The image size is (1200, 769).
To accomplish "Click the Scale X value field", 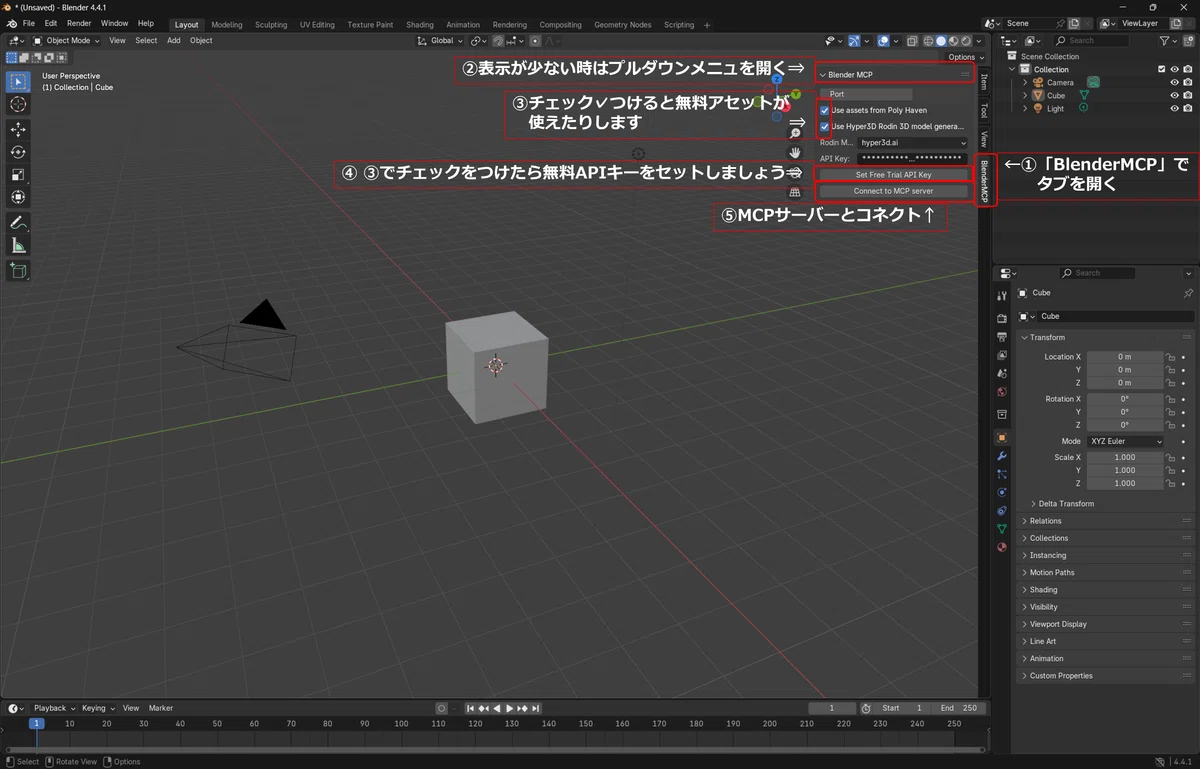I will tap(1125, 457).
